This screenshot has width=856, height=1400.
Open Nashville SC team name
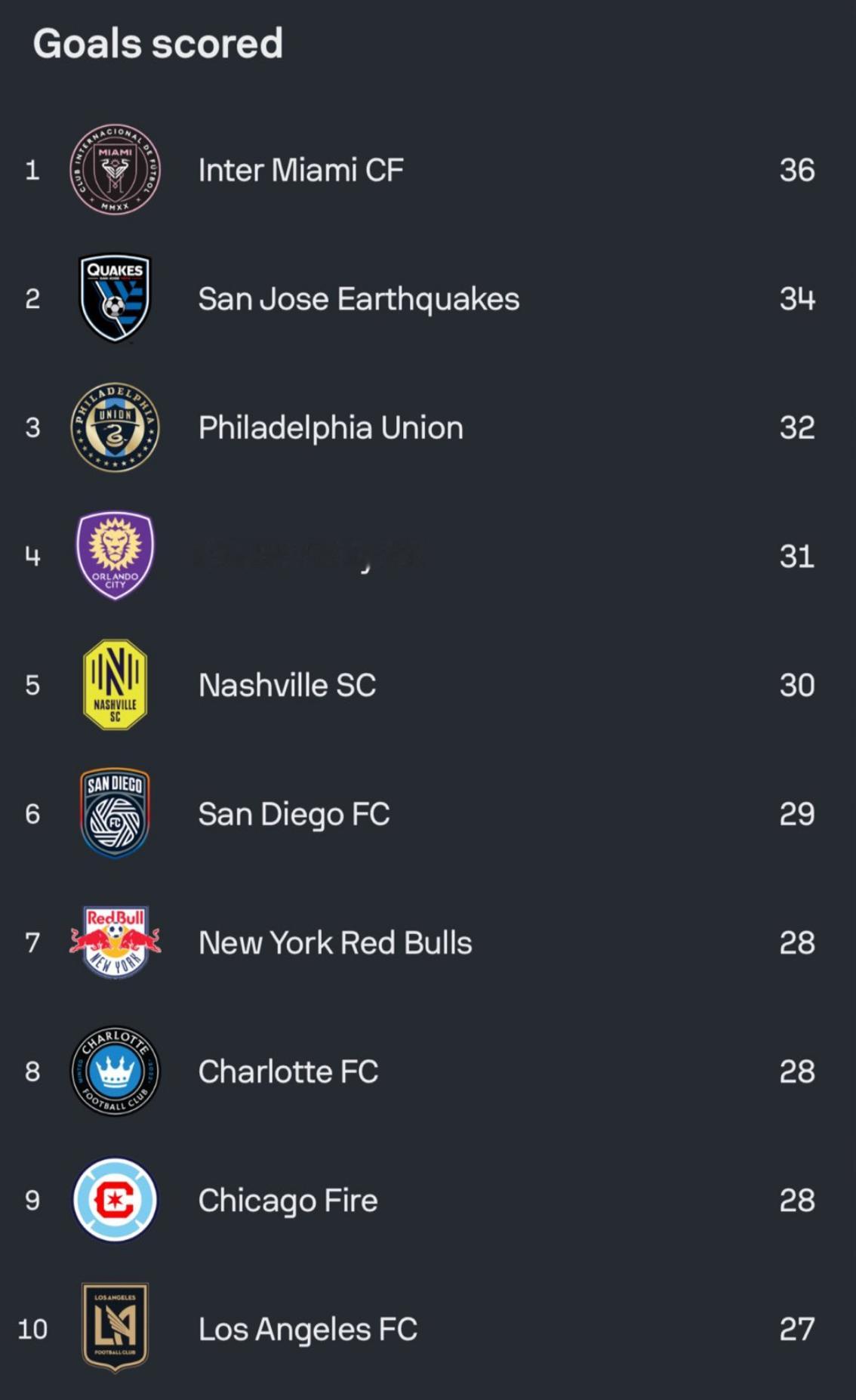click(x=287, y=686)
